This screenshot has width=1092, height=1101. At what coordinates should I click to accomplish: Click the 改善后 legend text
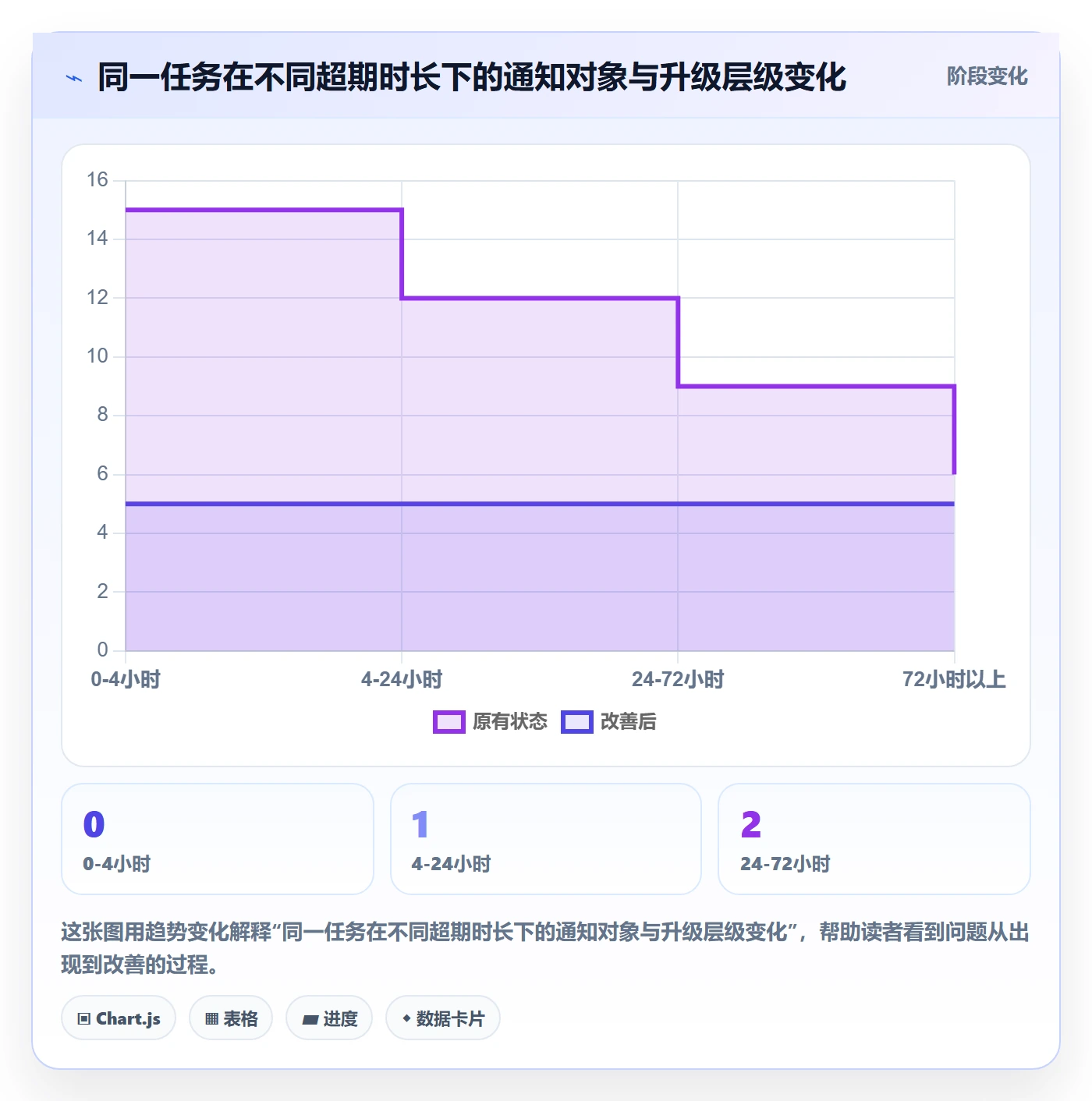(x=629, y=722)
